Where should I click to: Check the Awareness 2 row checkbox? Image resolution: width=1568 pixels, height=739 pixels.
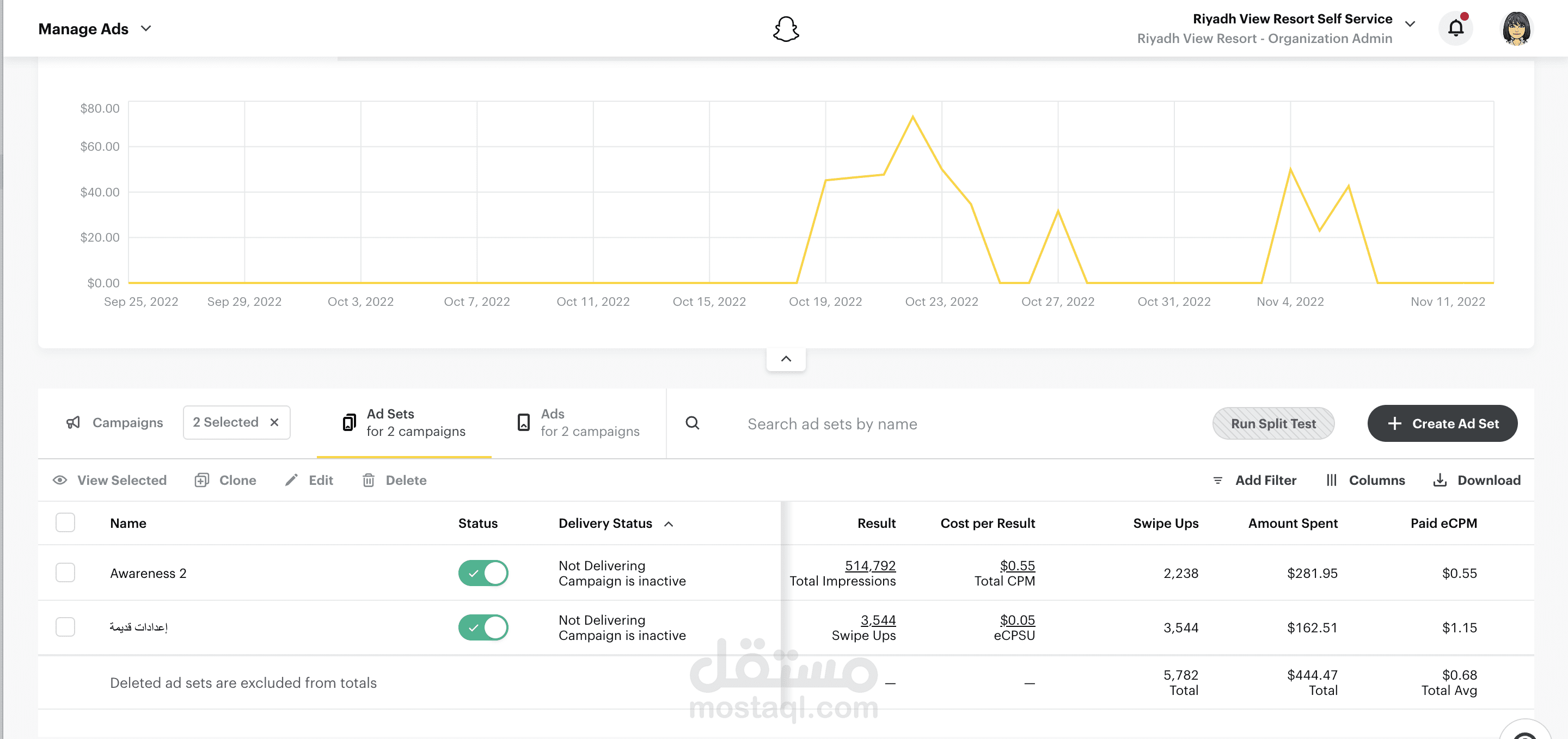coord(65,572)
